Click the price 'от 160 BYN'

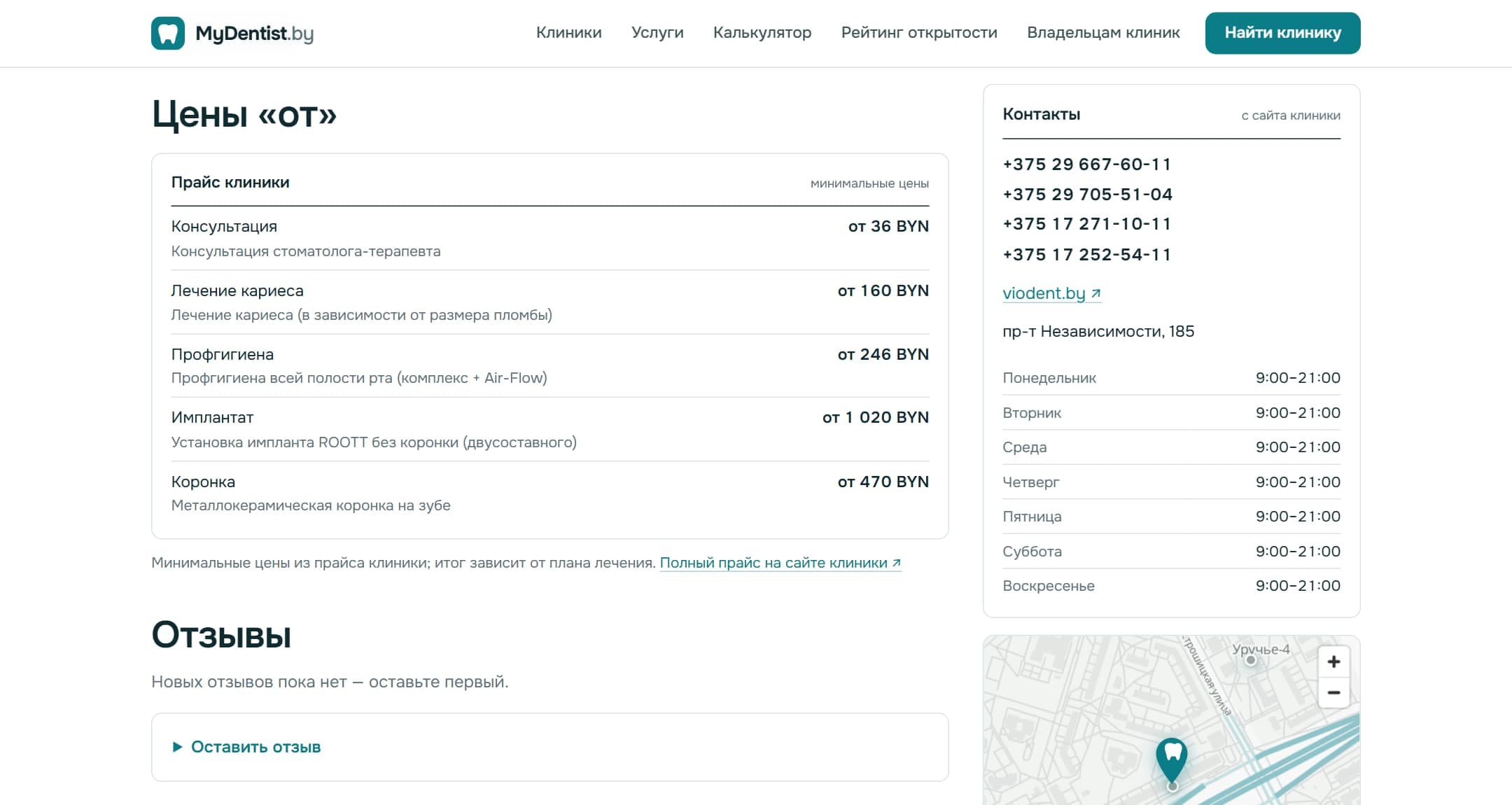click(883, 290)
